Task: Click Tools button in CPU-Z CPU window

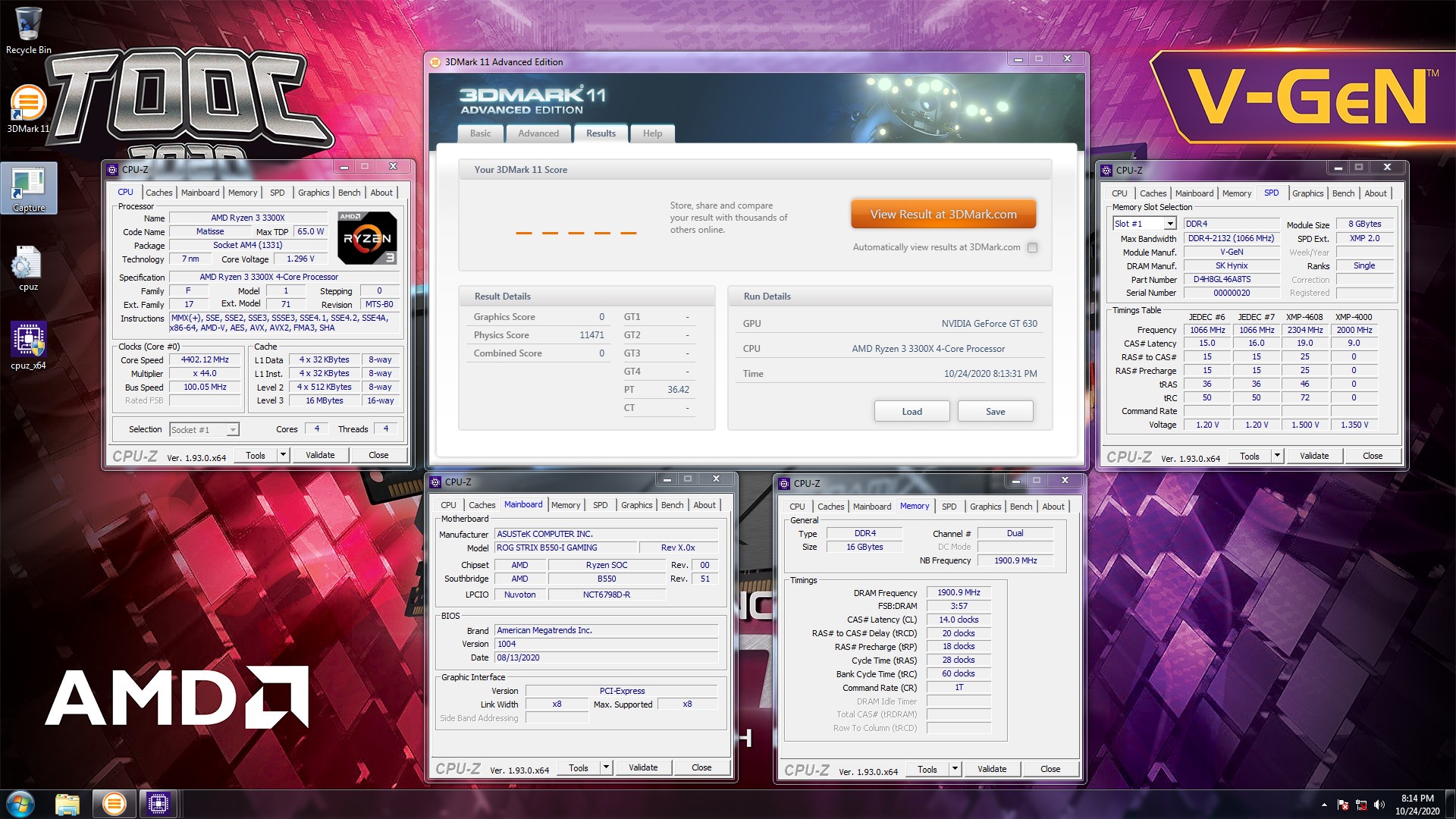Action: (x=256, y=455)
